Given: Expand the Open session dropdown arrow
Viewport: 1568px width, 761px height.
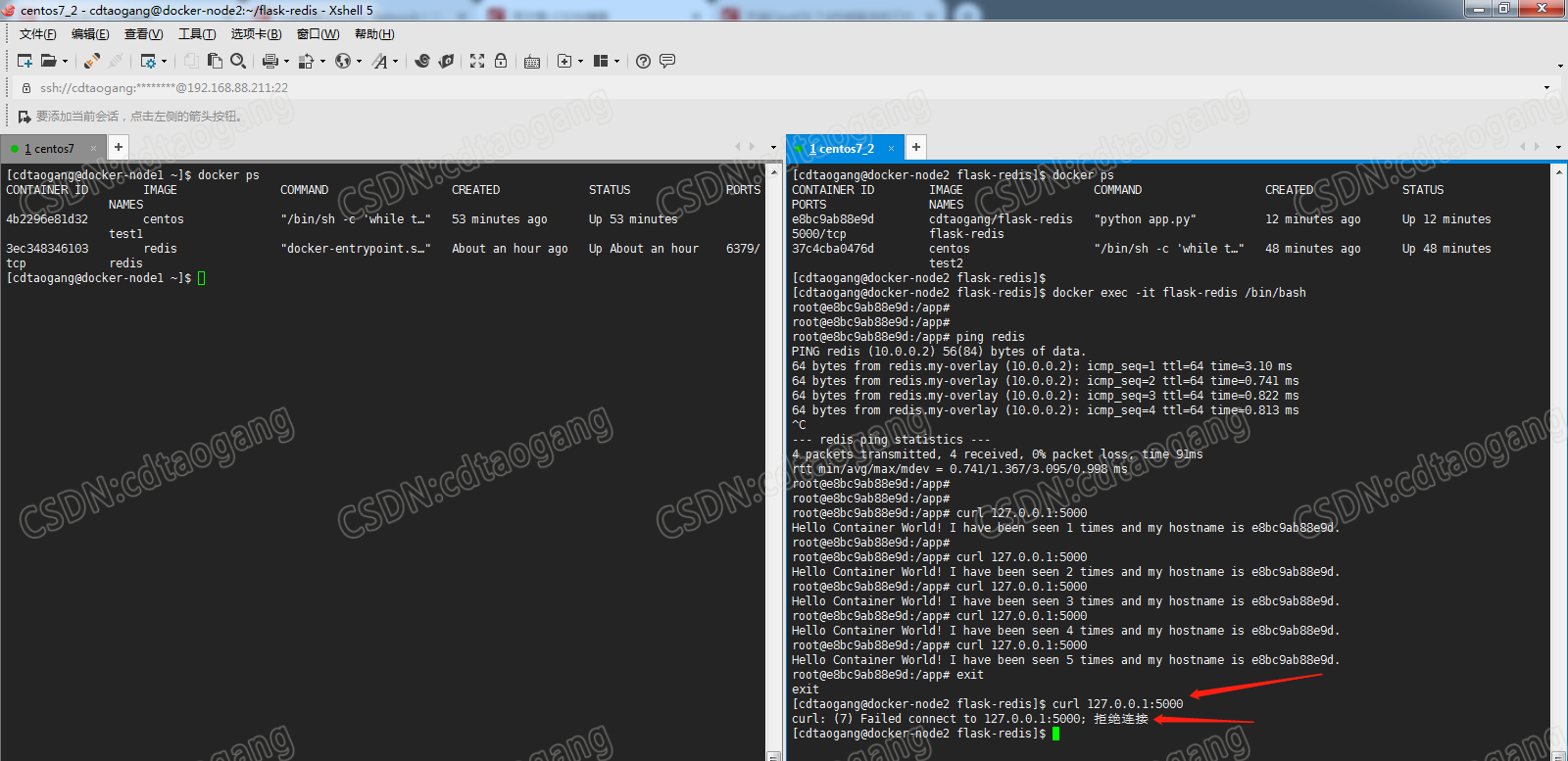Looking at the screenshot, I should pyautogui.click(x=66, y=61).
